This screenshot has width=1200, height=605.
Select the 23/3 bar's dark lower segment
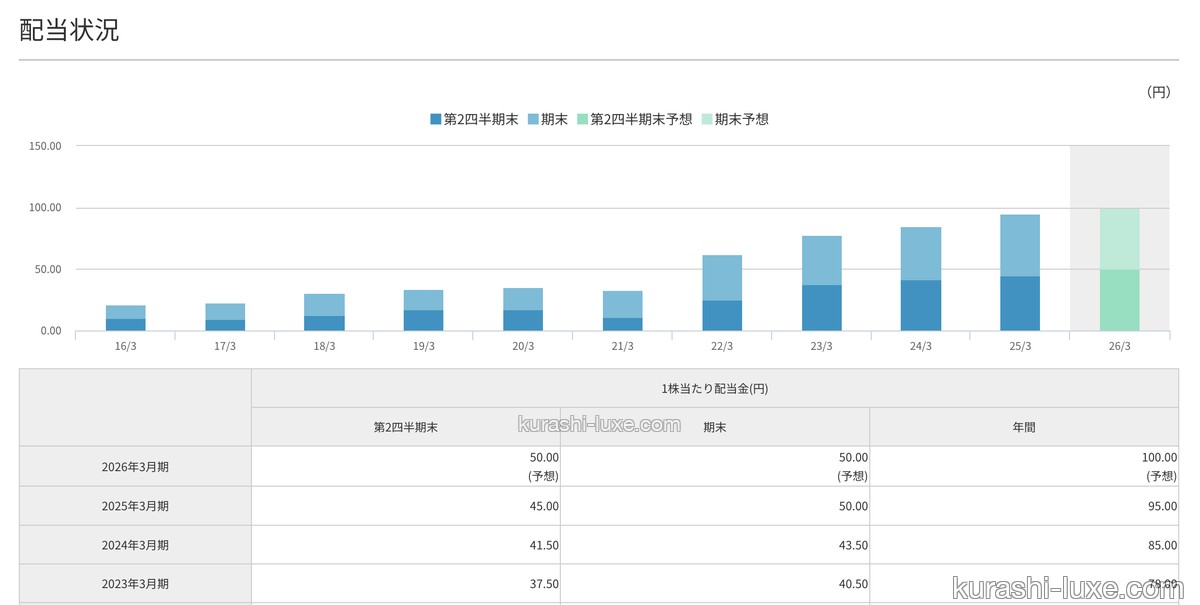822,308
